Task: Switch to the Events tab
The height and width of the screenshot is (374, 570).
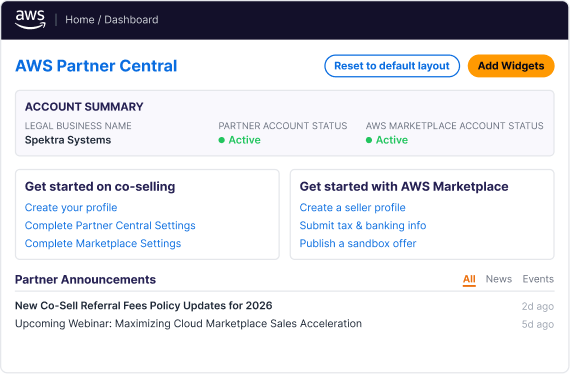Action: coord(538,279)
